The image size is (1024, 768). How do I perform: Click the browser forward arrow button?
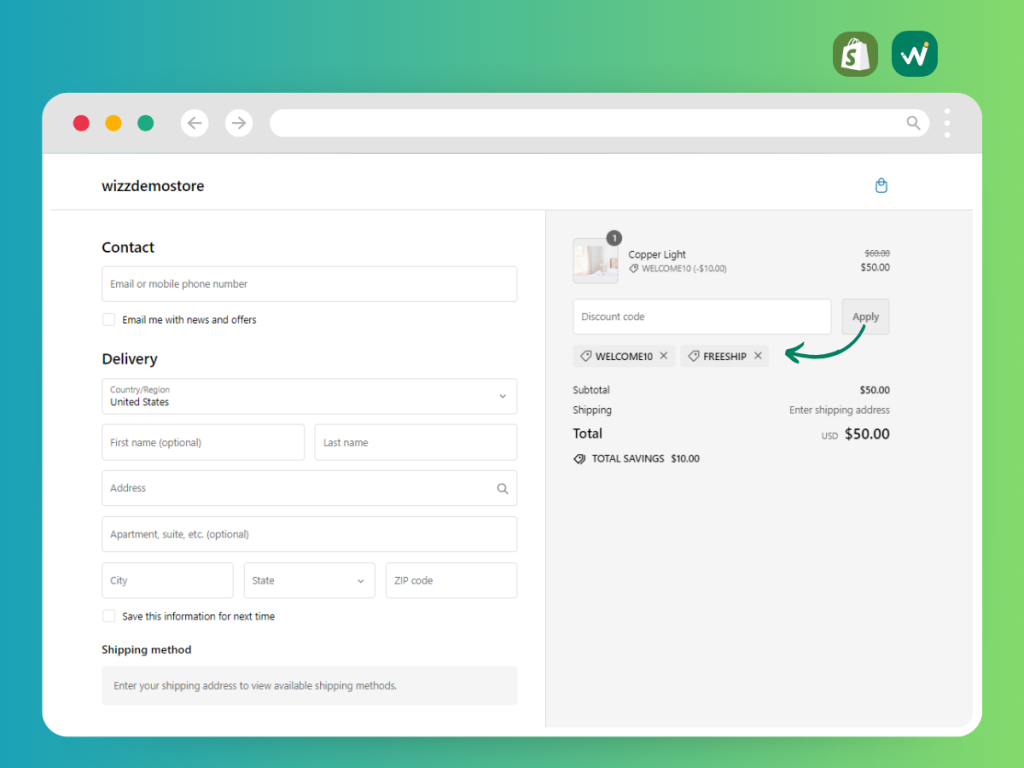click(x=239, y=123)
